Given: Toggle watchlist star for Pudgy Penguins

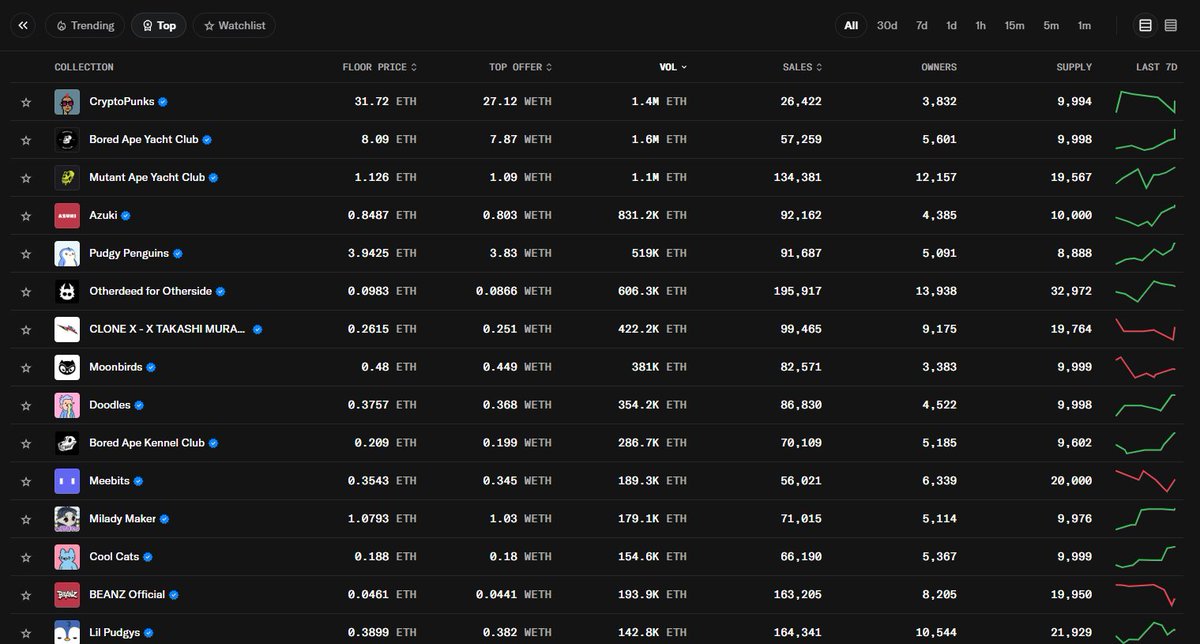Looking at the screenshot, I should 26,254.
